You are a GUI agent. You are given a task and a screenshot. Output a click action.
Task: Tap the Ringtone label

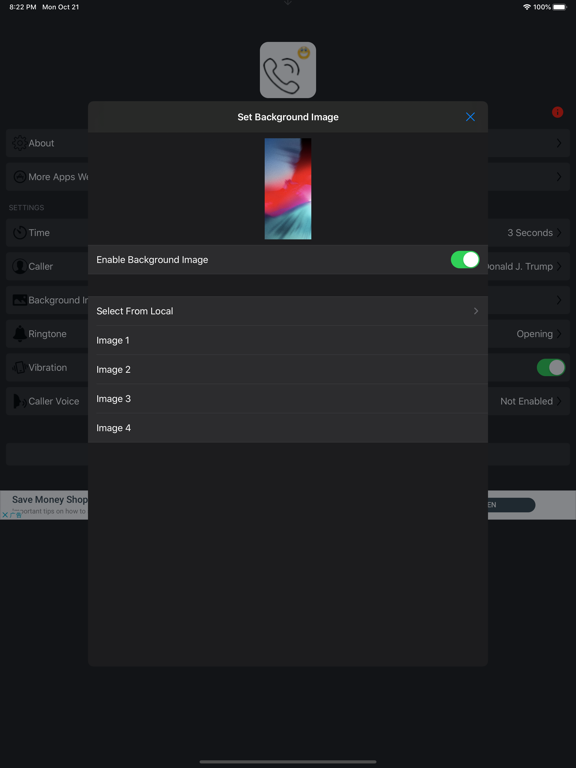click(48, 334)
